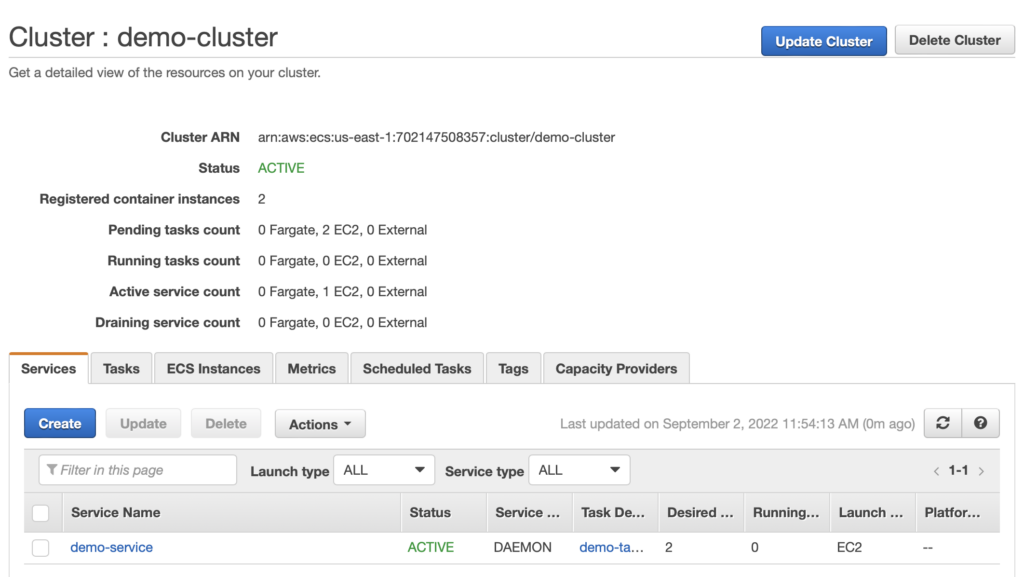Switch to the Tasks tab
The height and width of the screenshot is (577, 1024).
click(x=121, y=369)
